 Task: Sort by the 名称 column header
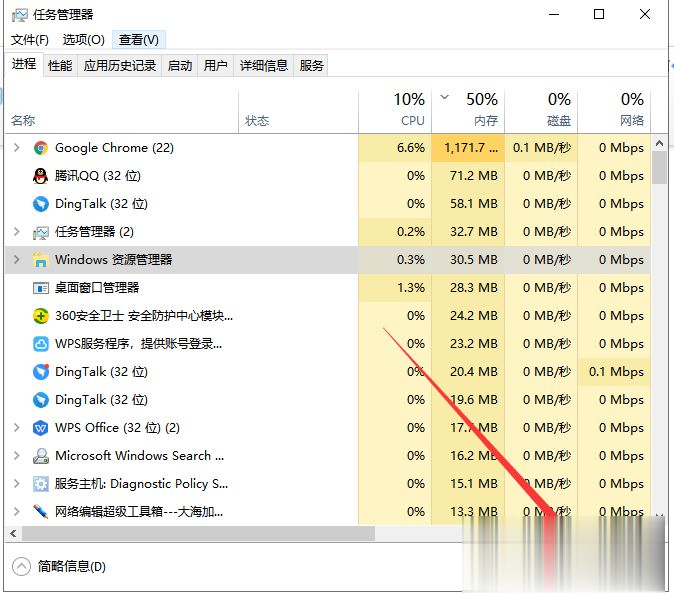(x=122, y=112)
